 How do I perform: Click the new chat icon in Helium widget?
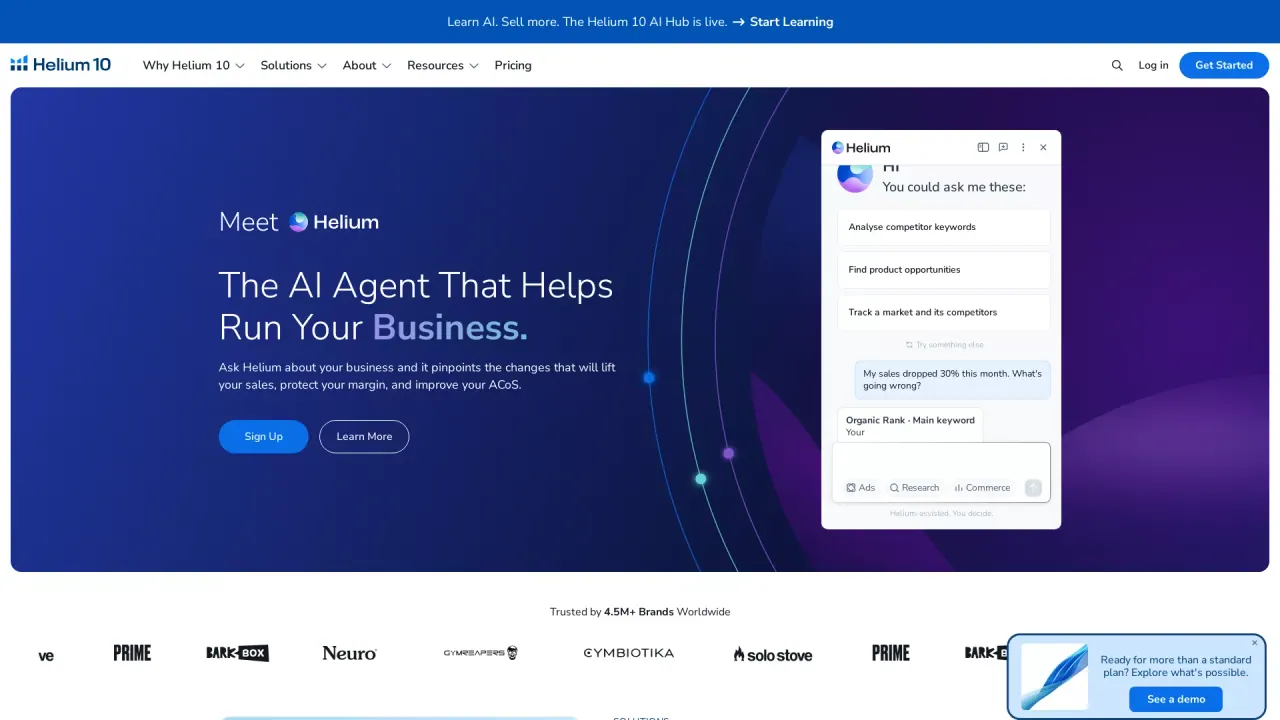click(x=1003, y=147)
